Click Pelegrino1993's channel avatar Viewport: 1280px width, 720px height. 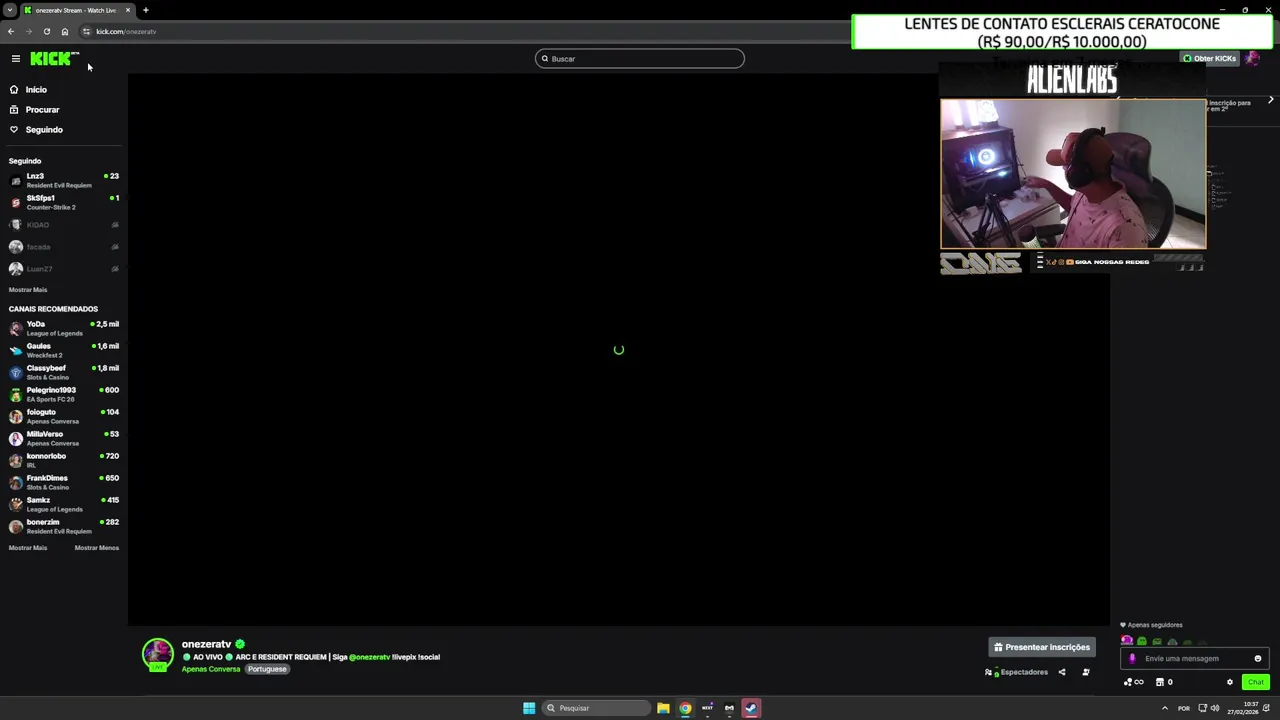tap(15, 394)
